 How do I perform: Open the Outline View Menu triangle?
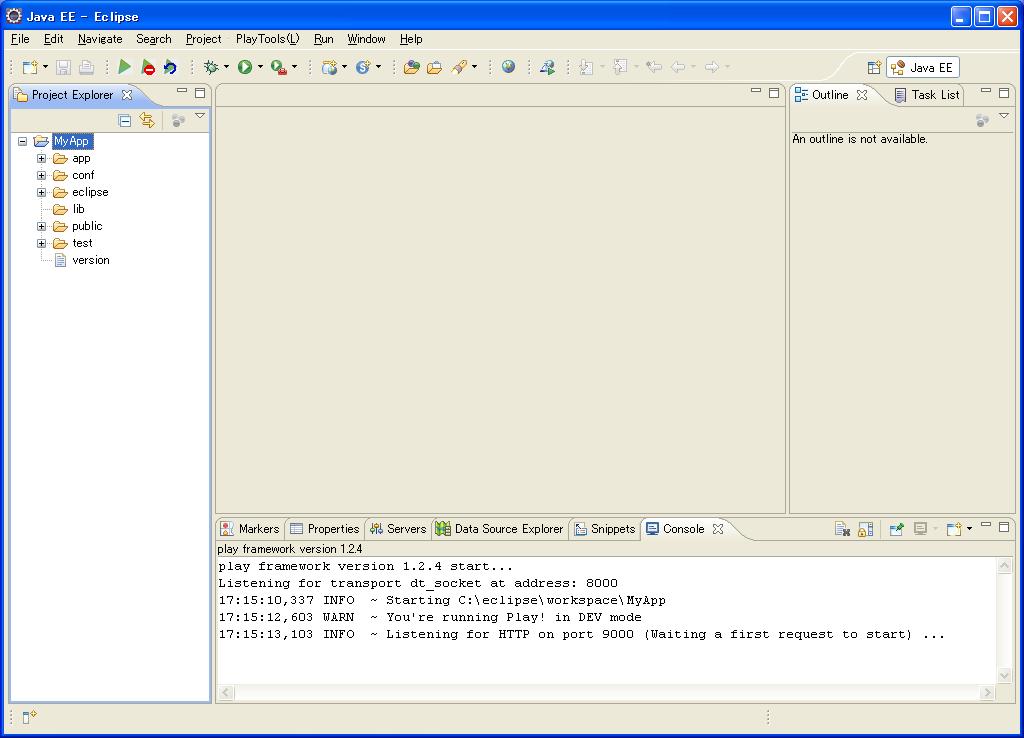(x=1004, y=116)
